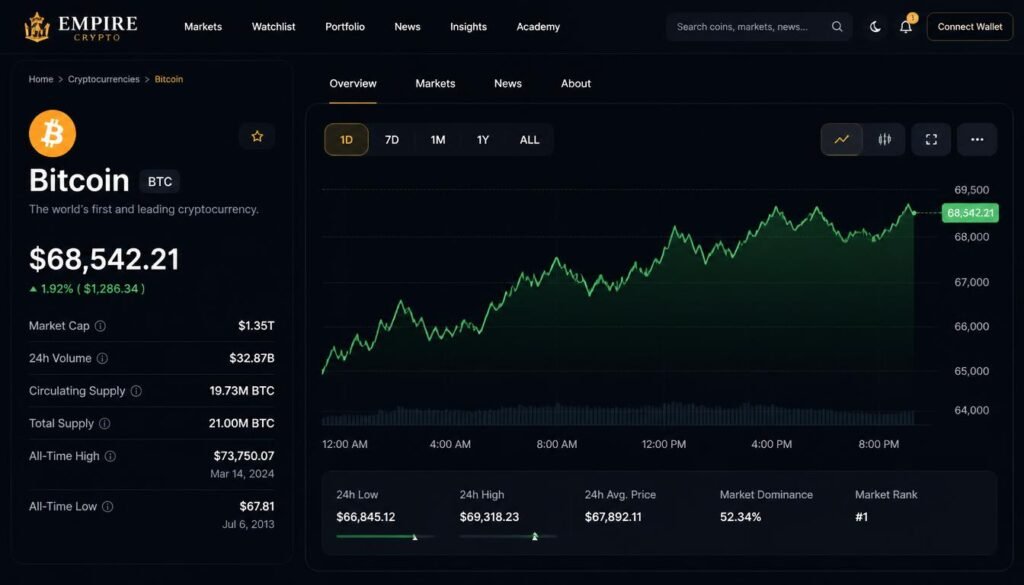Switch to the Markets tab under Bitcoin
This screenshot has height=585, width=1024.
[435, 84]
